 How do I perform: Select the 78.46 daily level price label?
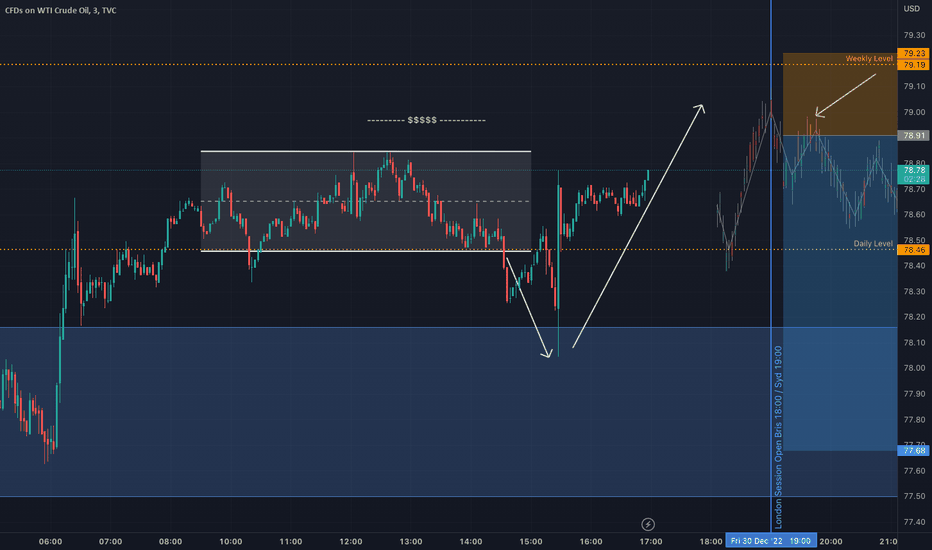point(914,250)
